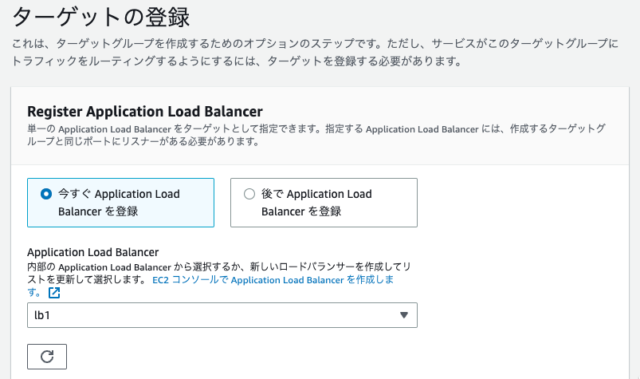
Task: Open the external link icon after 作成します
Action: (x=54, y=293)
